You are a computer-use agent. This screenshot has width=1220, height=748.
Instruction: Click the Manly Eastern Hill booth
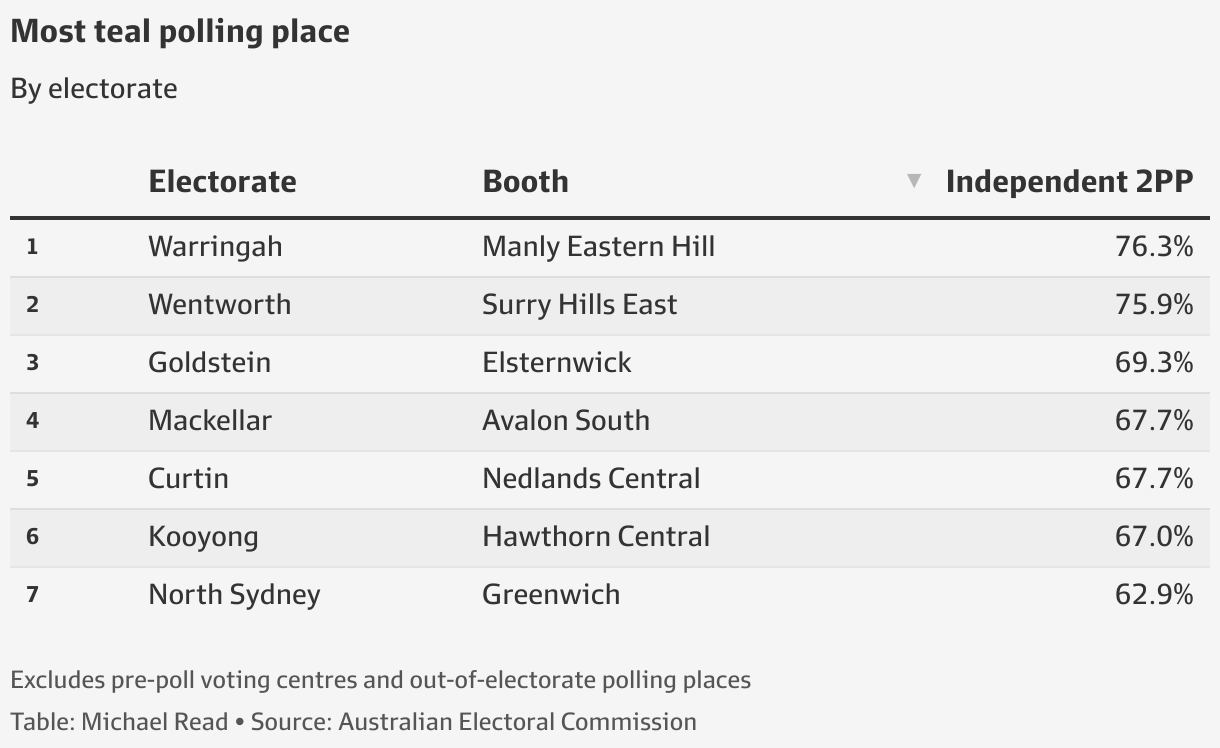click(x=598, y=246)
